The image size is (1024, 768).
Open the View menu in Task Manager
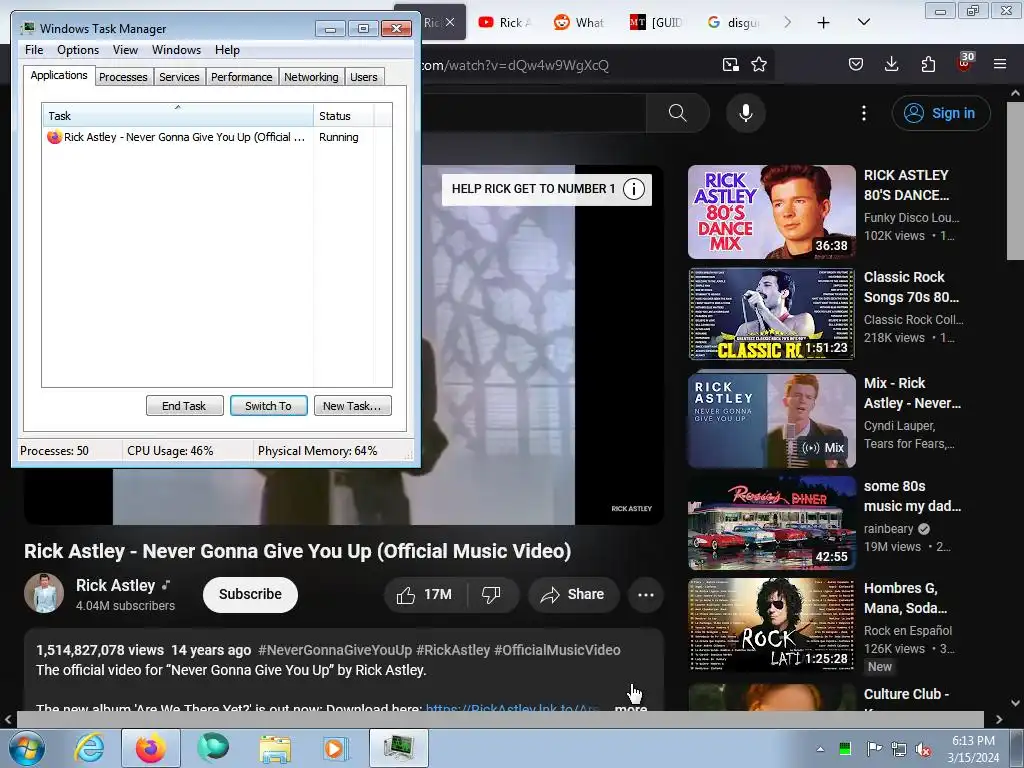tap(125, 50)
